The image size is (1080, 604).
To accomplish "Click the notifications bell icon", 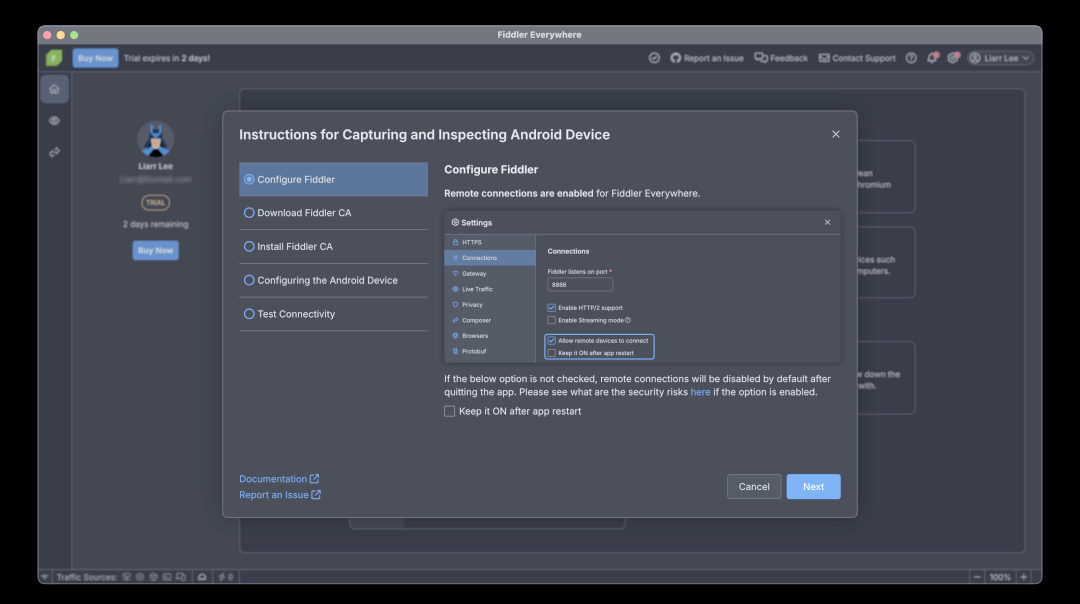I will pyautogui.click(x=932, y=58).
